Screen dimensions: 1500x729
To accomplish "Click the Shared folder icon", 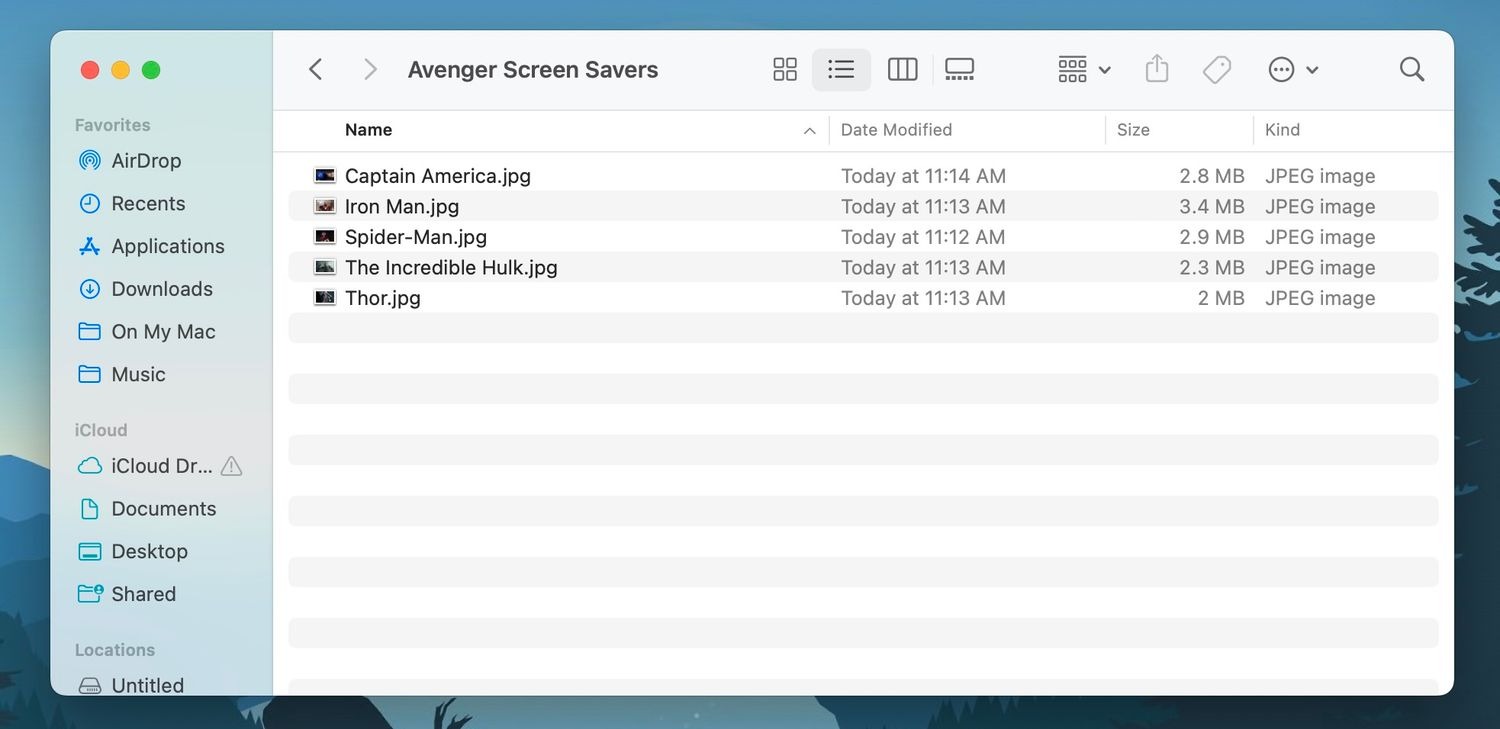I will tap(90, 594).
